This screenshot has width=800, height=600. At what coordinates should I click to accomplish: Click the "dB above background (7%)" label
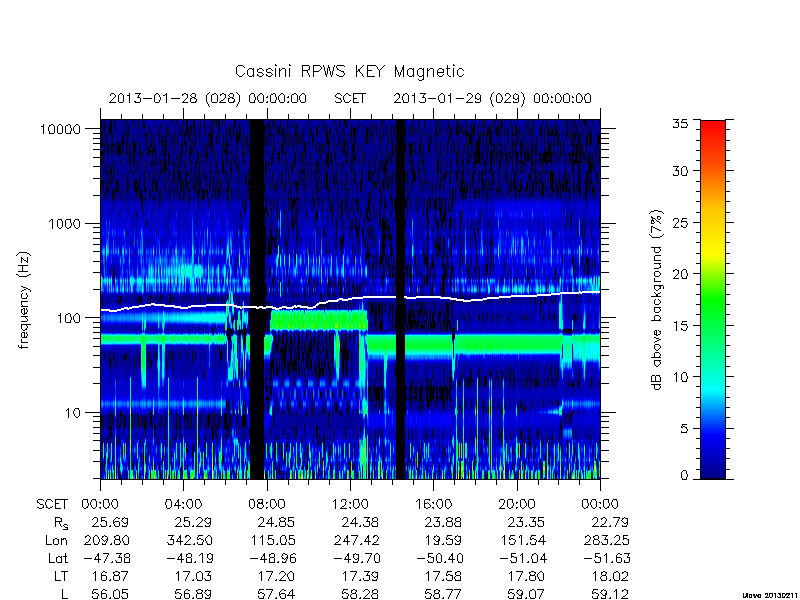pyautogui.click(x=657, y=300)
